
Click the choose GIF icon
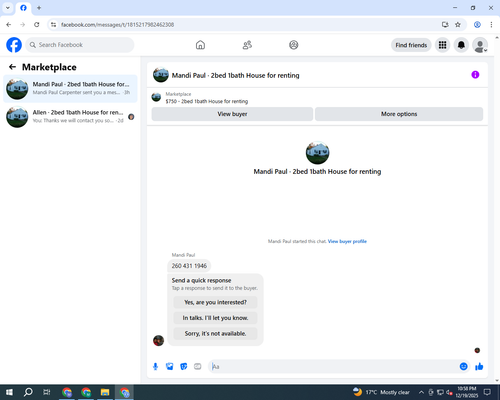pos(198,367)
